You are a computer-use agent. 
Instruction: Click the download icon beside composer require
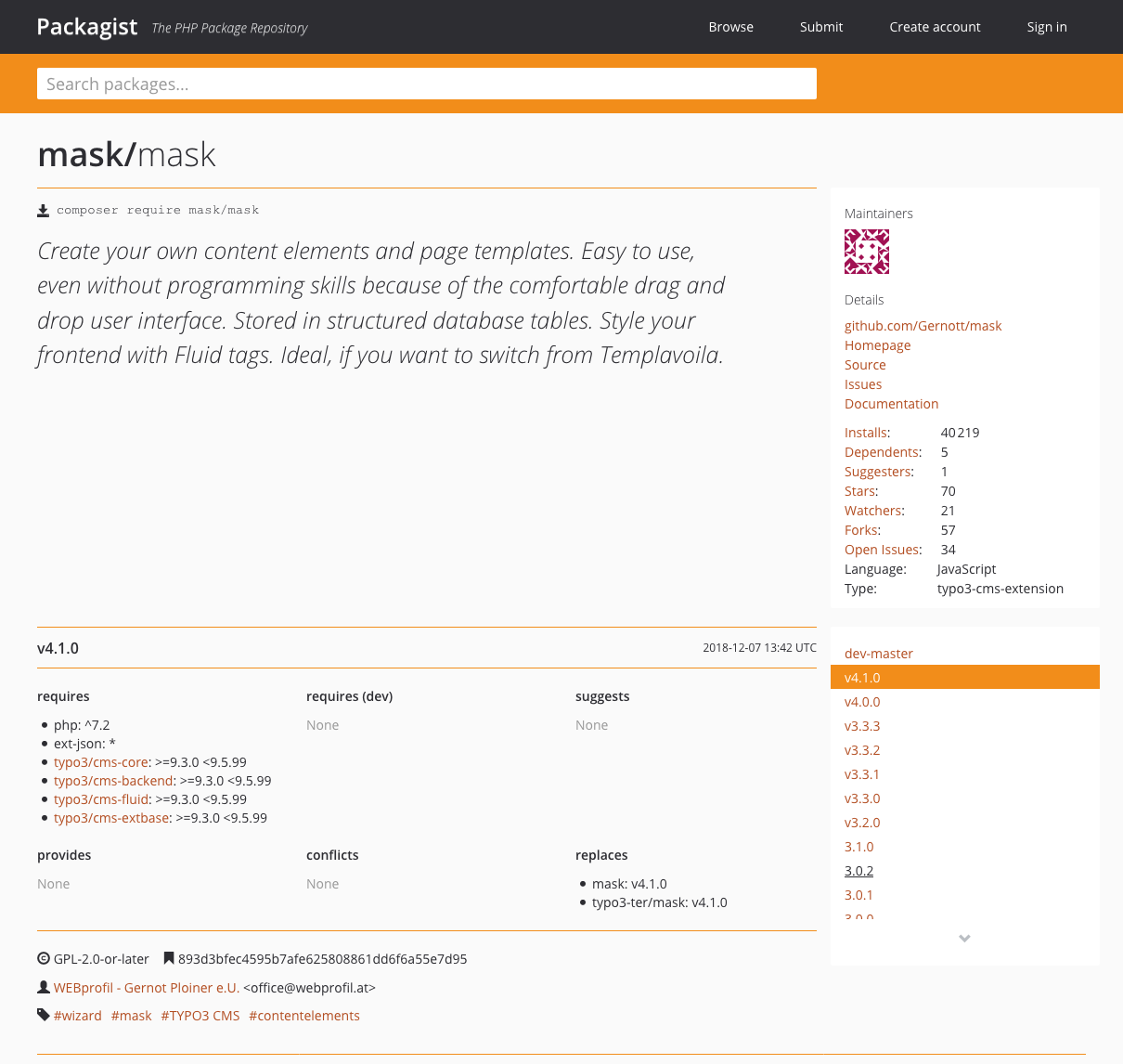click(43, 211)
